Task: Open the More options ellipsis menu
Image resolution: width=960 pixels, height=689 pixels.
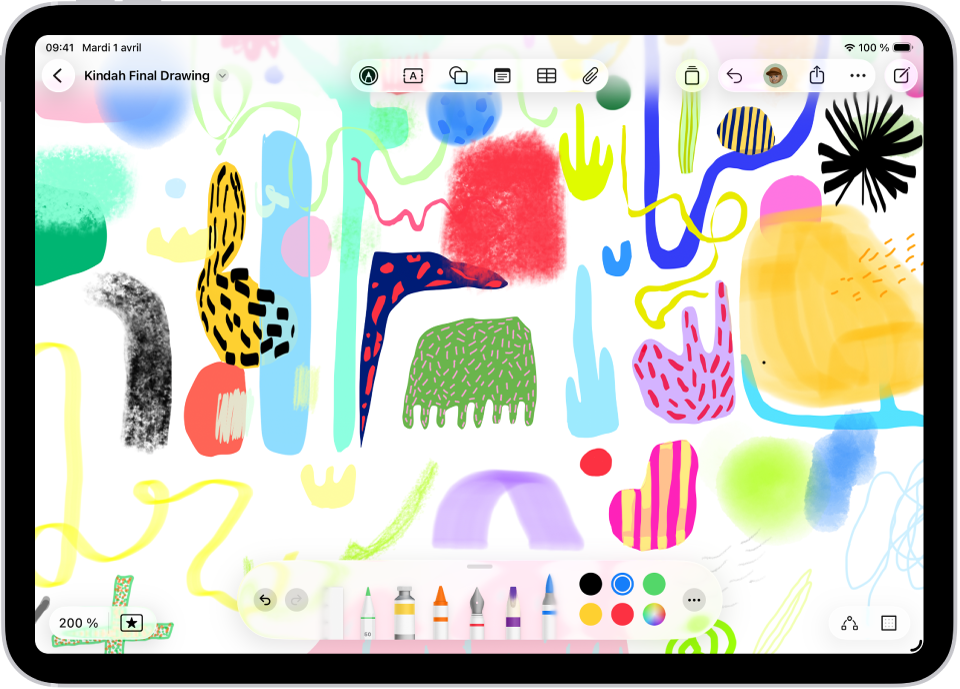Action: (858, 75)
